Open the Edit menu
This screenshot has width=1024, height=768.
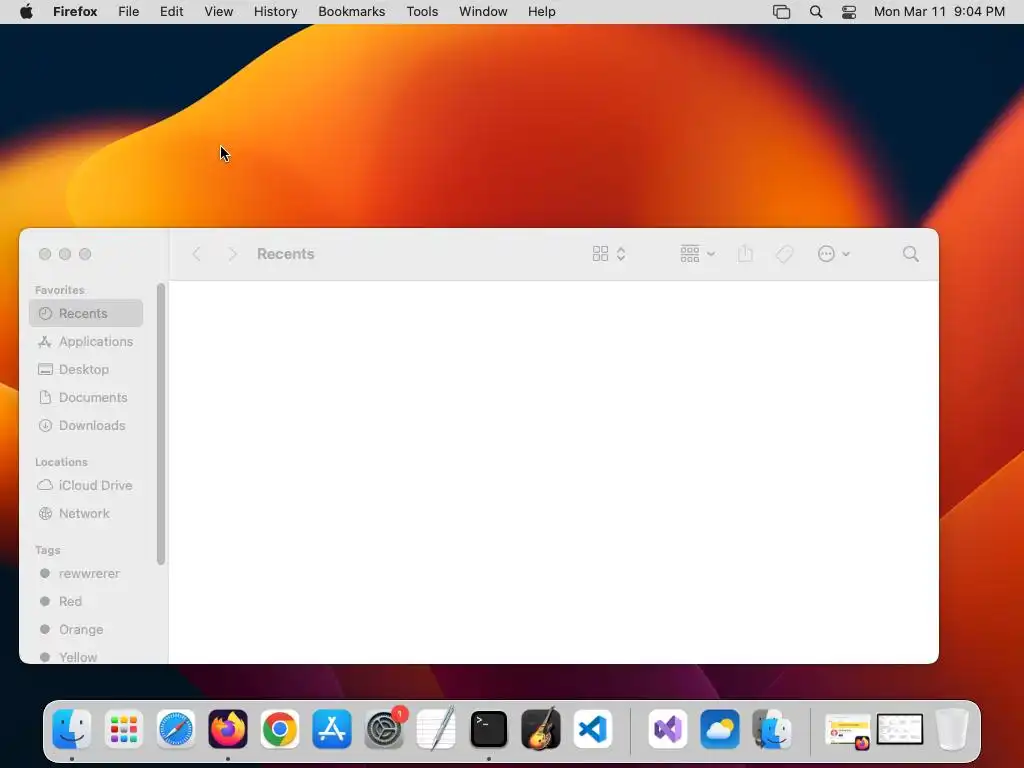(171, 12)
